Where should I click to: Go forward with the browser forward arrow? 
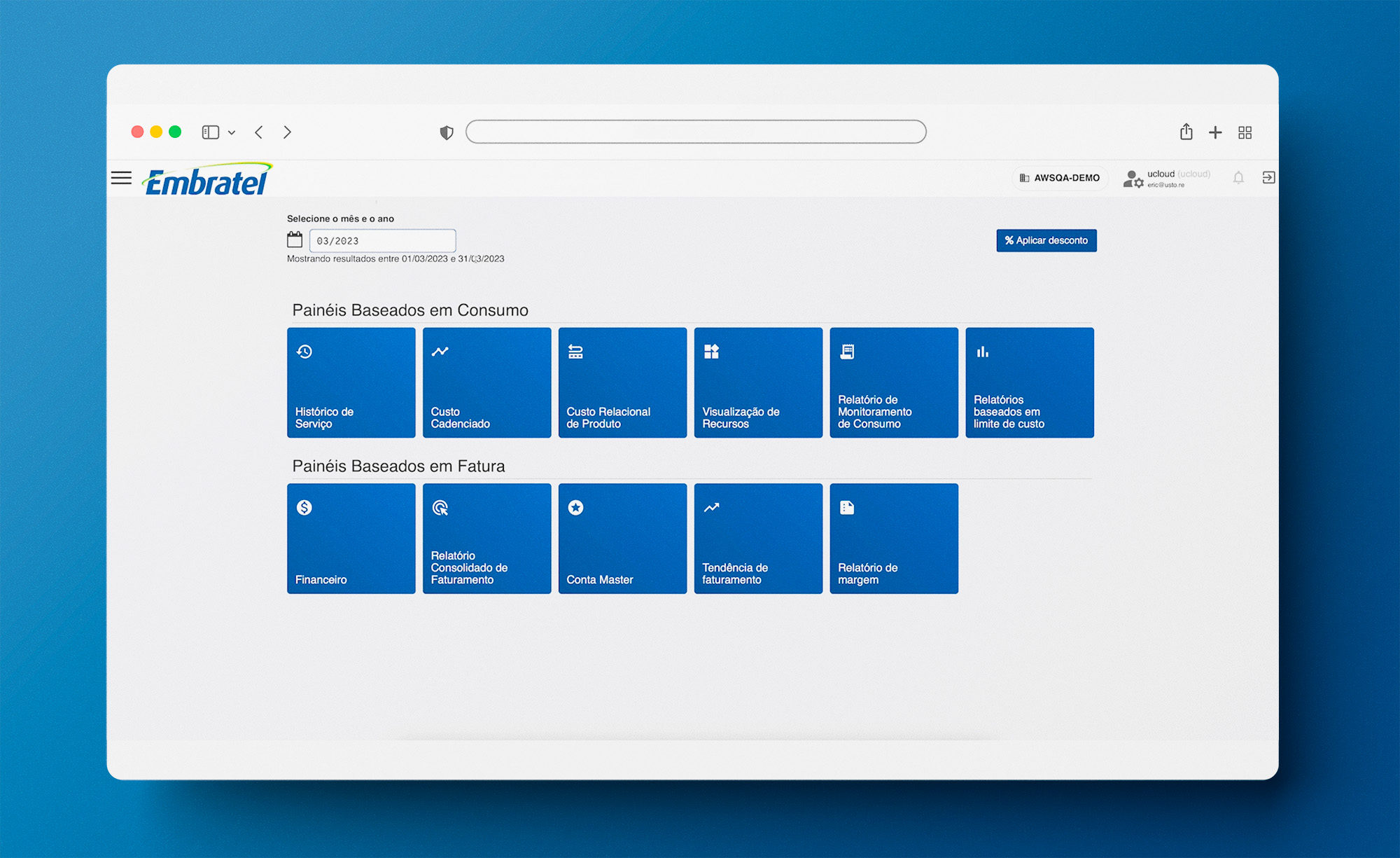pyautogui.click(x=287, y=132)
